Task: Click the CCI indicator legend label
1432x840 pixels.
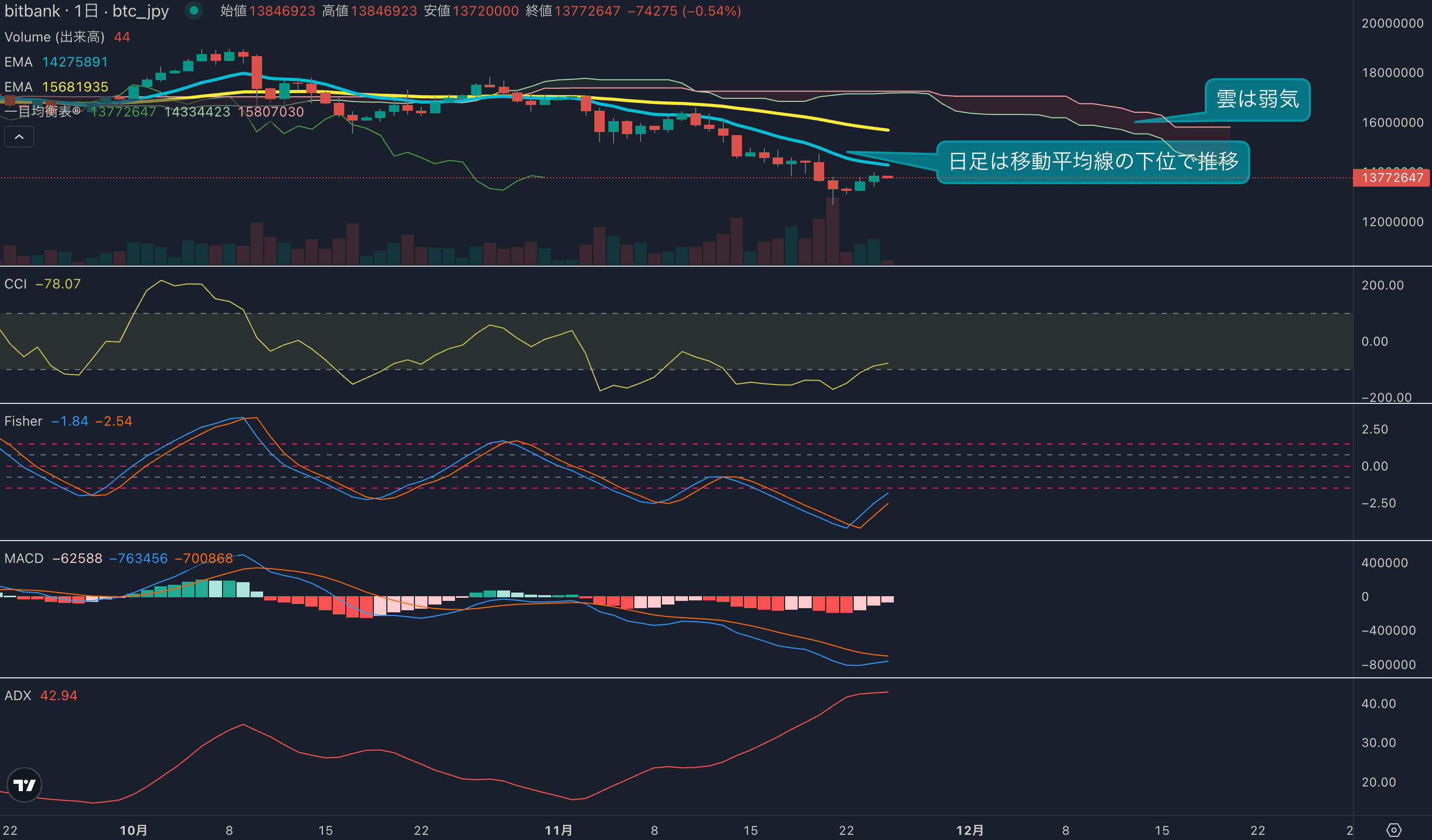Action: tap(16, 284)
